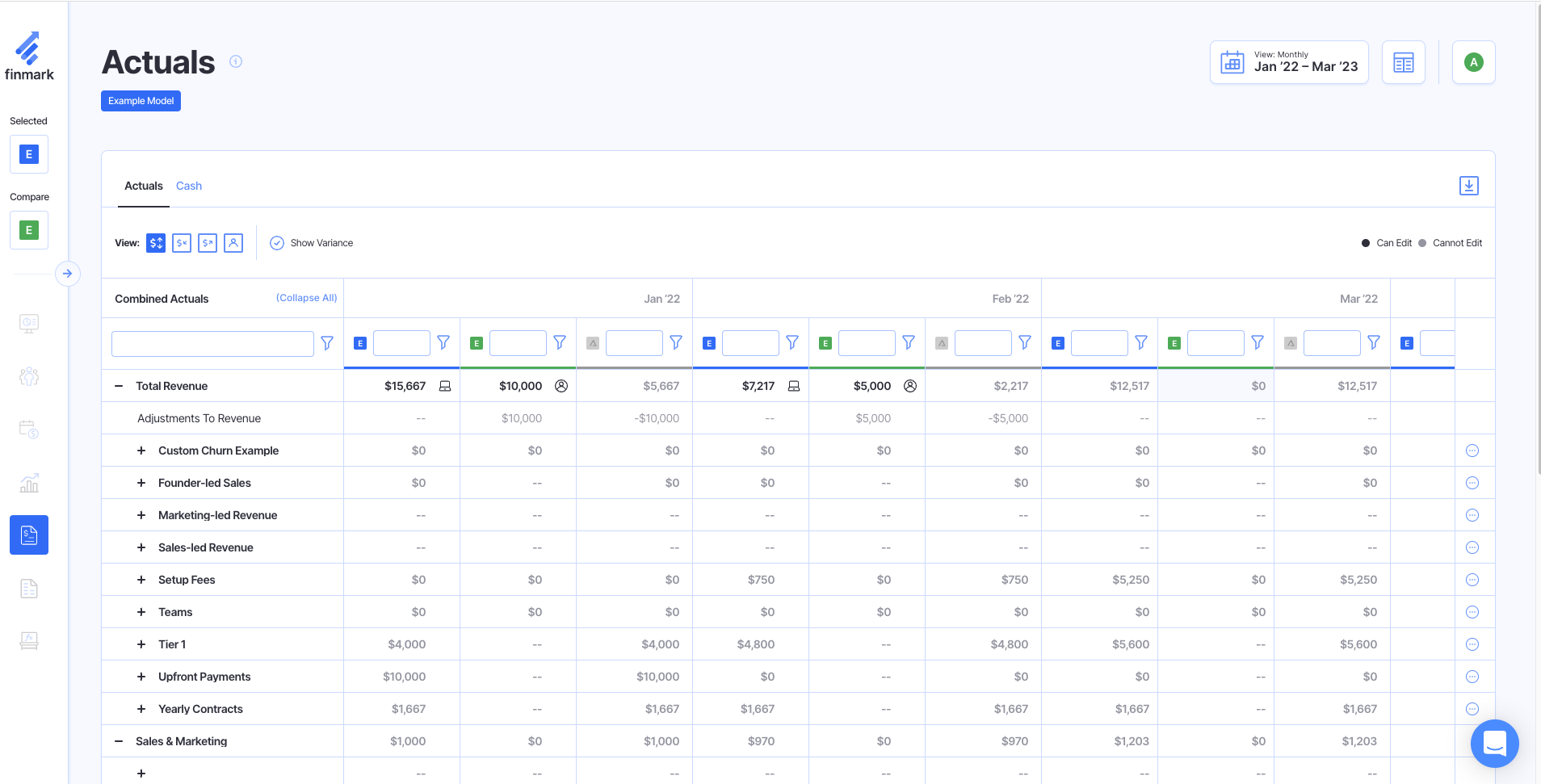Expand the sidebar with arrow button

coord(68,274)
